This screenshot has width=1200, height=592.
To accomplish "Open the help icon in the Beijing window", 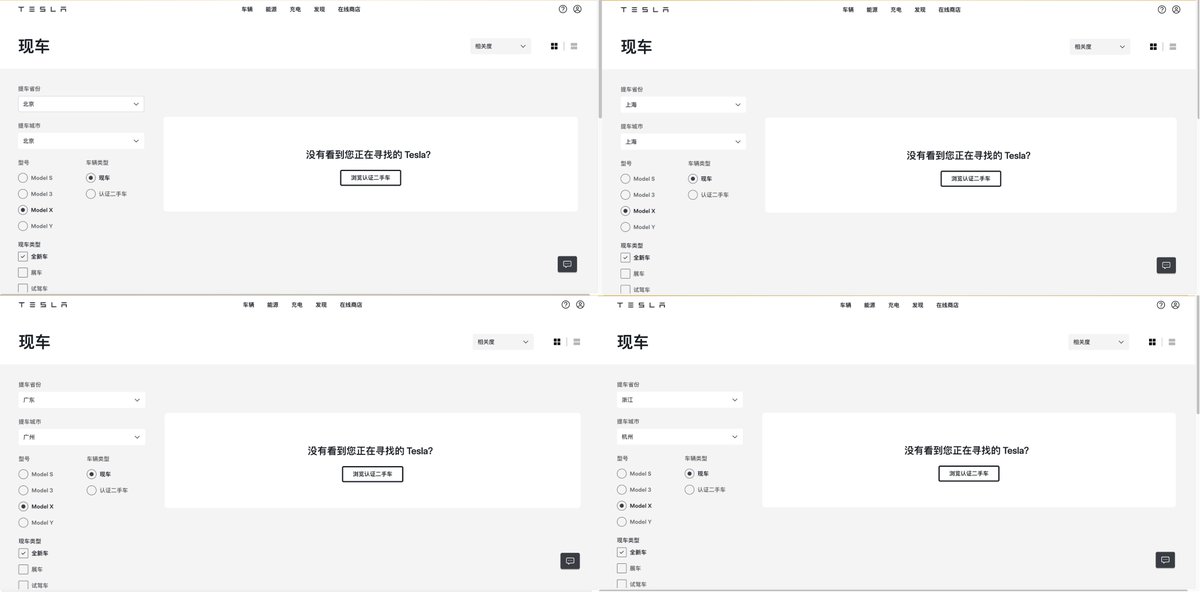I will click(563, 9).
